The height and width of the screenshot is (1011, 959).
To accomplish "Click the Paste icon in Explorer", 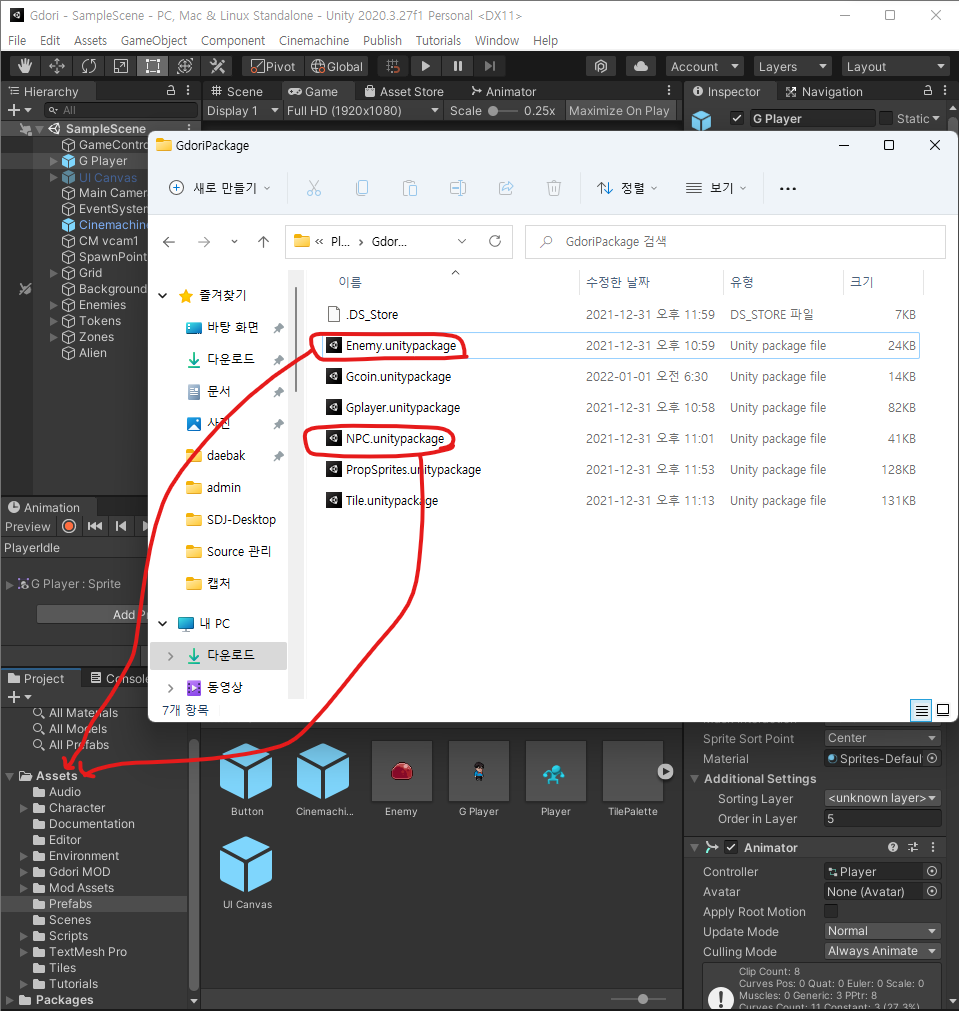I will point(410,188).
